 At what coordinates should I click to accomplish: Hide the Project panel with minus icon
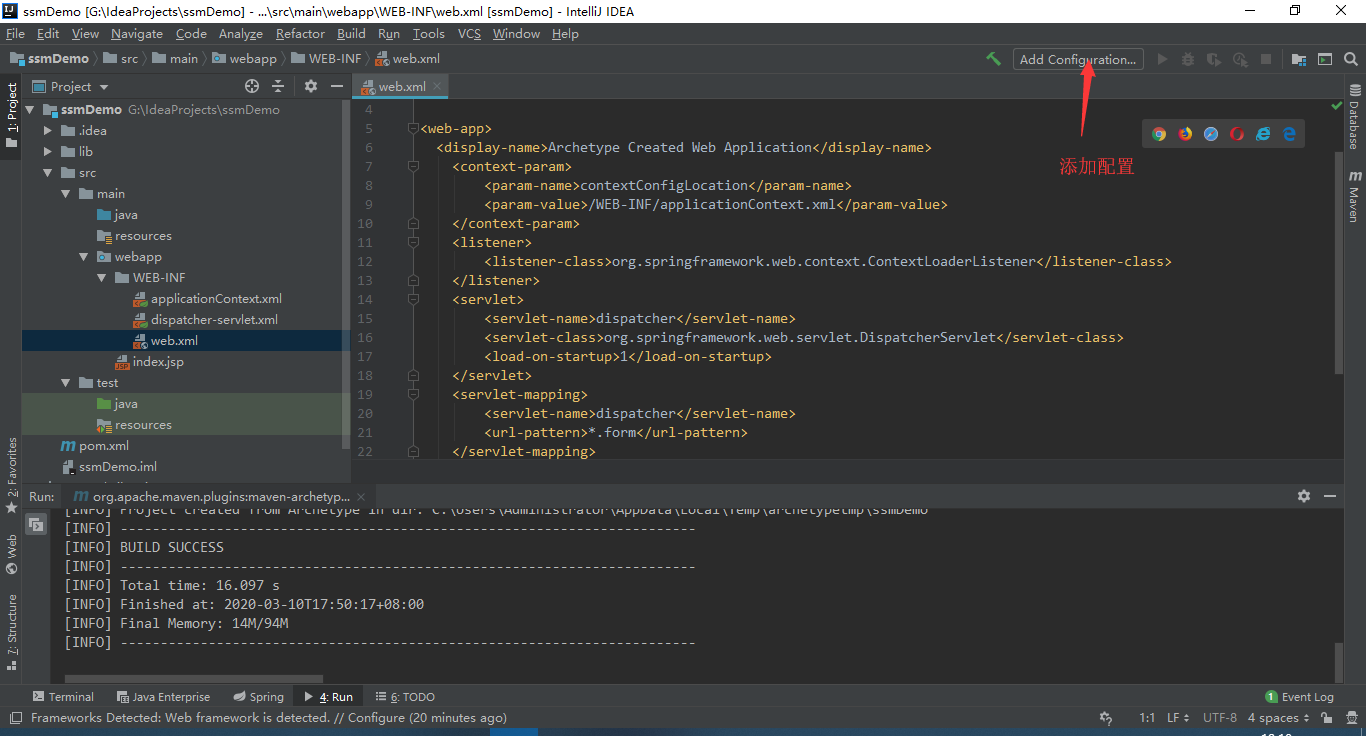click(337, 86)
